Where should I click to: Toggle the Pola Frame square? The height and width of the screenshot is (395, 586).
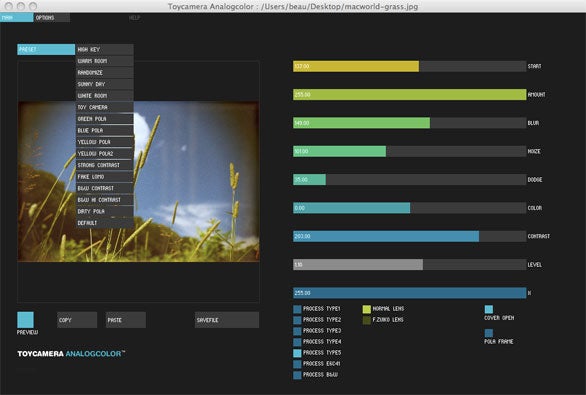point(488,333)
